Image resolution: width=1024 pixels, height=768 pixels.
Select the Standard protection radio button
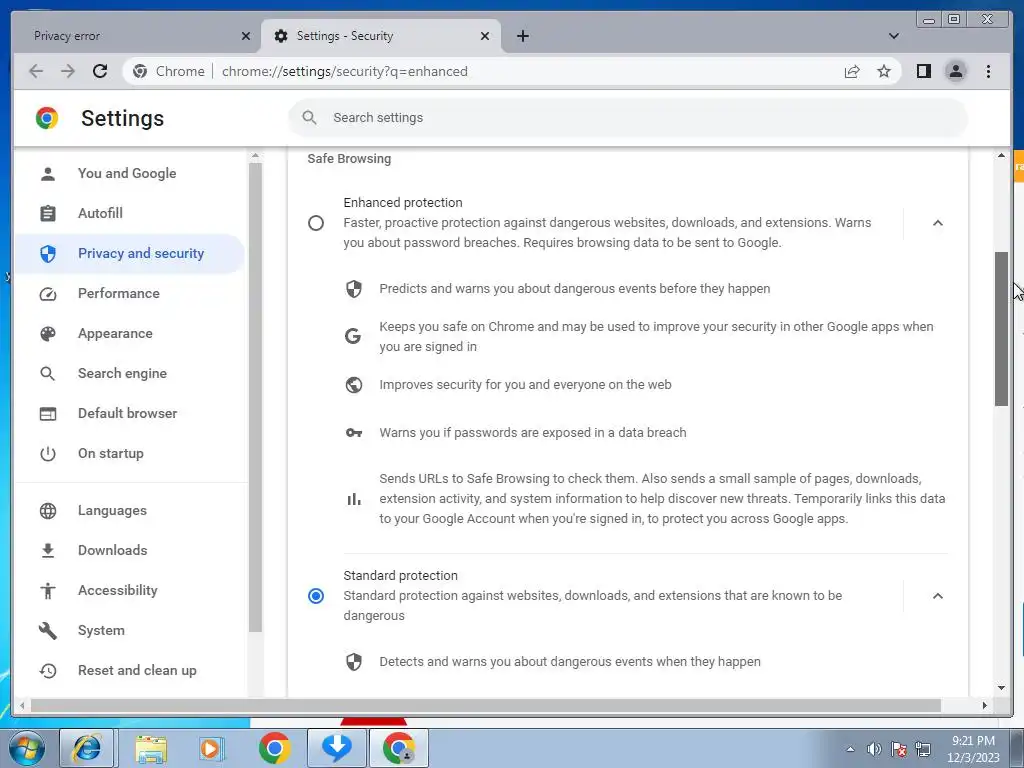tap(316, 596)
